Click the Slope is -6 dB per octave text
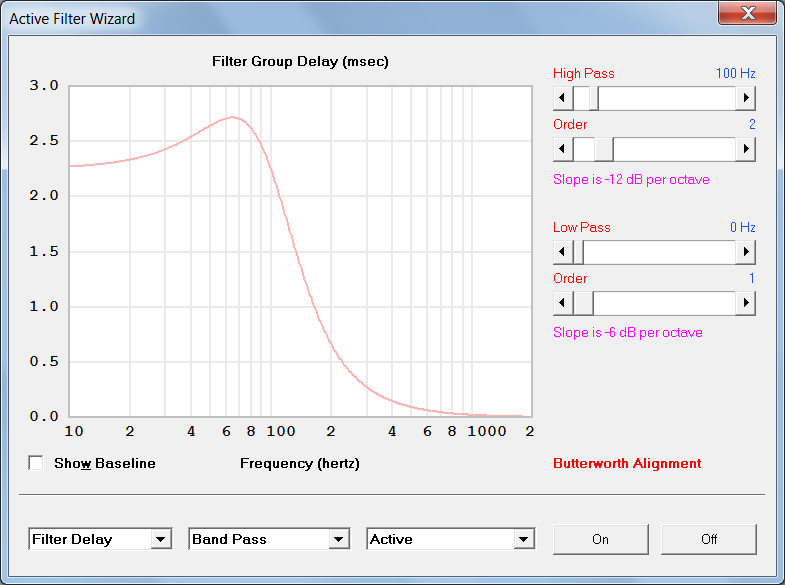The width and height of the screenshot is (785, 585). [x=628, y=333]
